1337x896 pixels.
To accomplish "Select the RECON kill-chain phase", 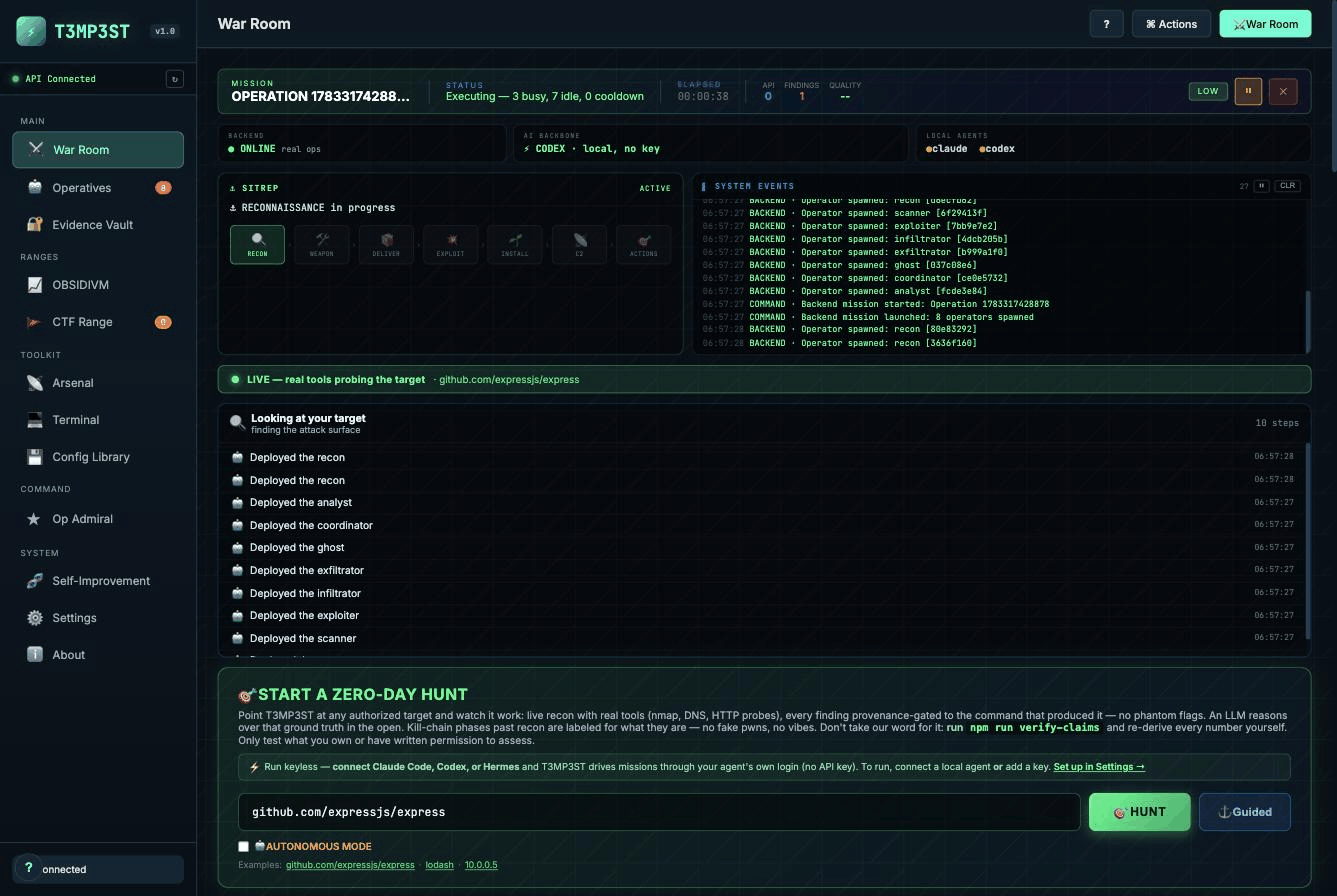I will (x=257, y=245).
